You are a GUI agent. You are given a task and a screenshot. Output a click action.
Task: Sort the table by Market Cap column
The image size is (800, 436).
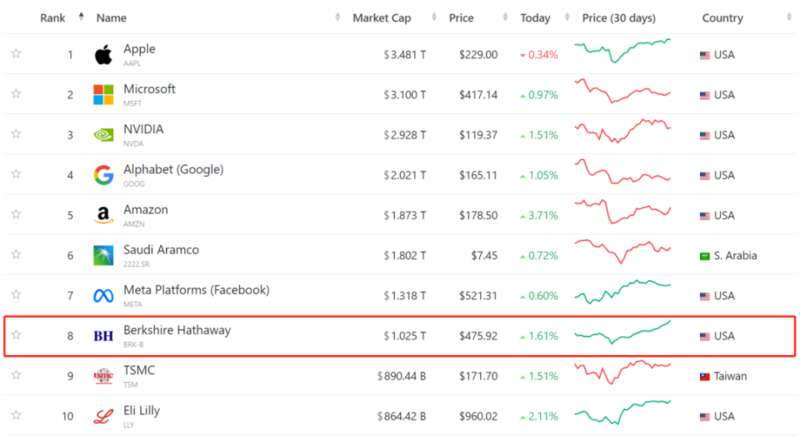[382, 18]
